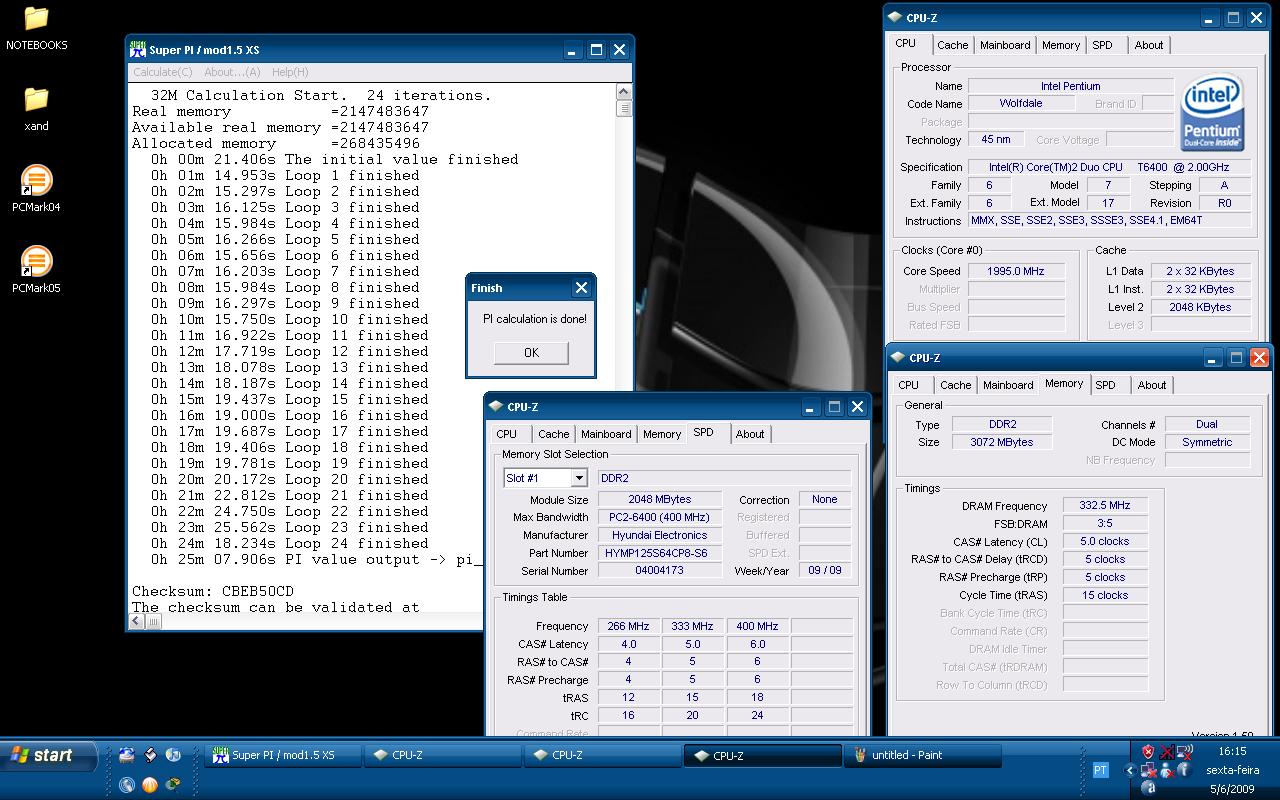Open the Help(H) menu in Super PI

pyautogui.click(x=290, y=72)
